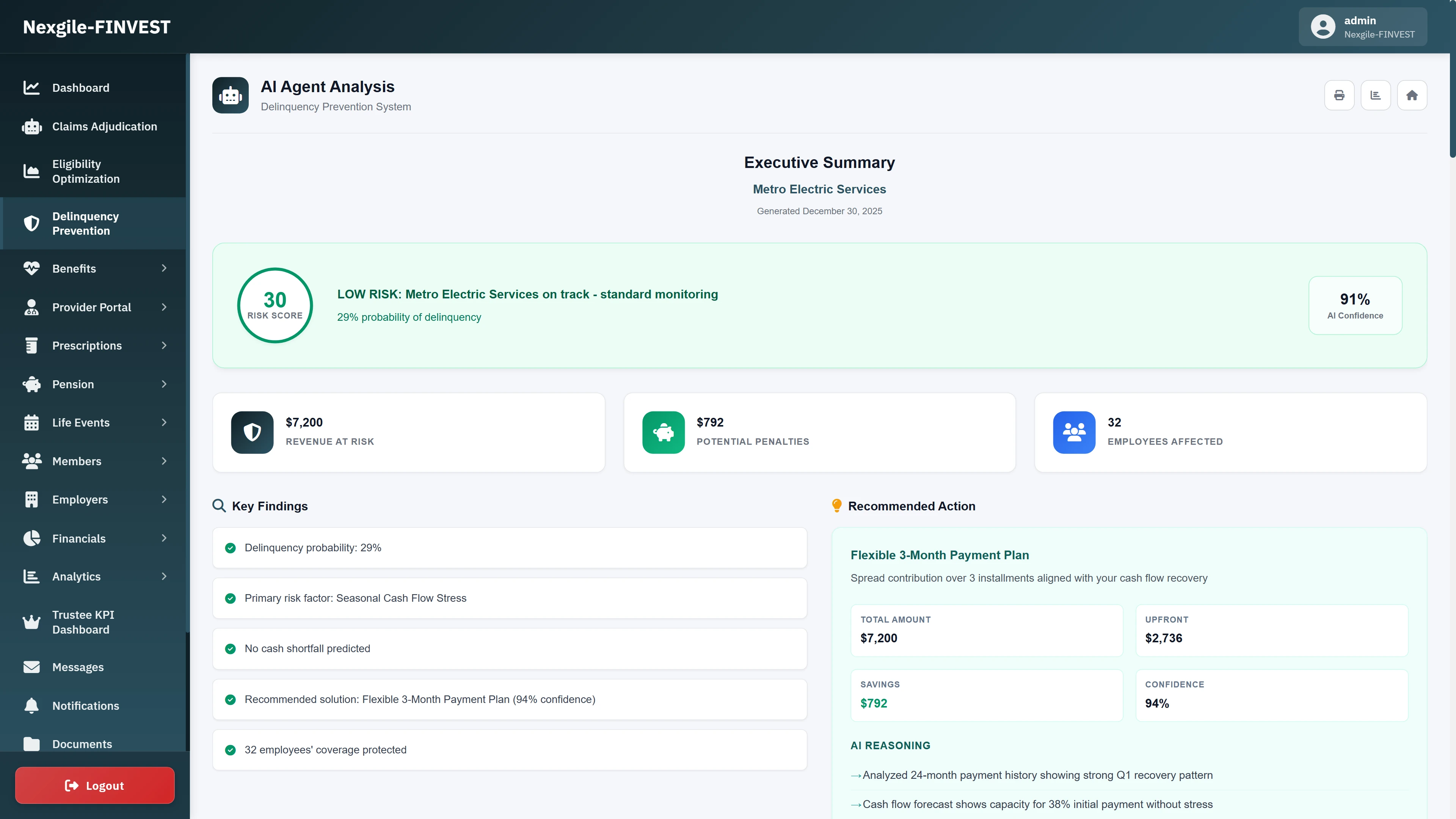The width and height of the screenshot is (1456, 819).
Task: Click the home icon at top right
Action: click(x=1412, y=95)
